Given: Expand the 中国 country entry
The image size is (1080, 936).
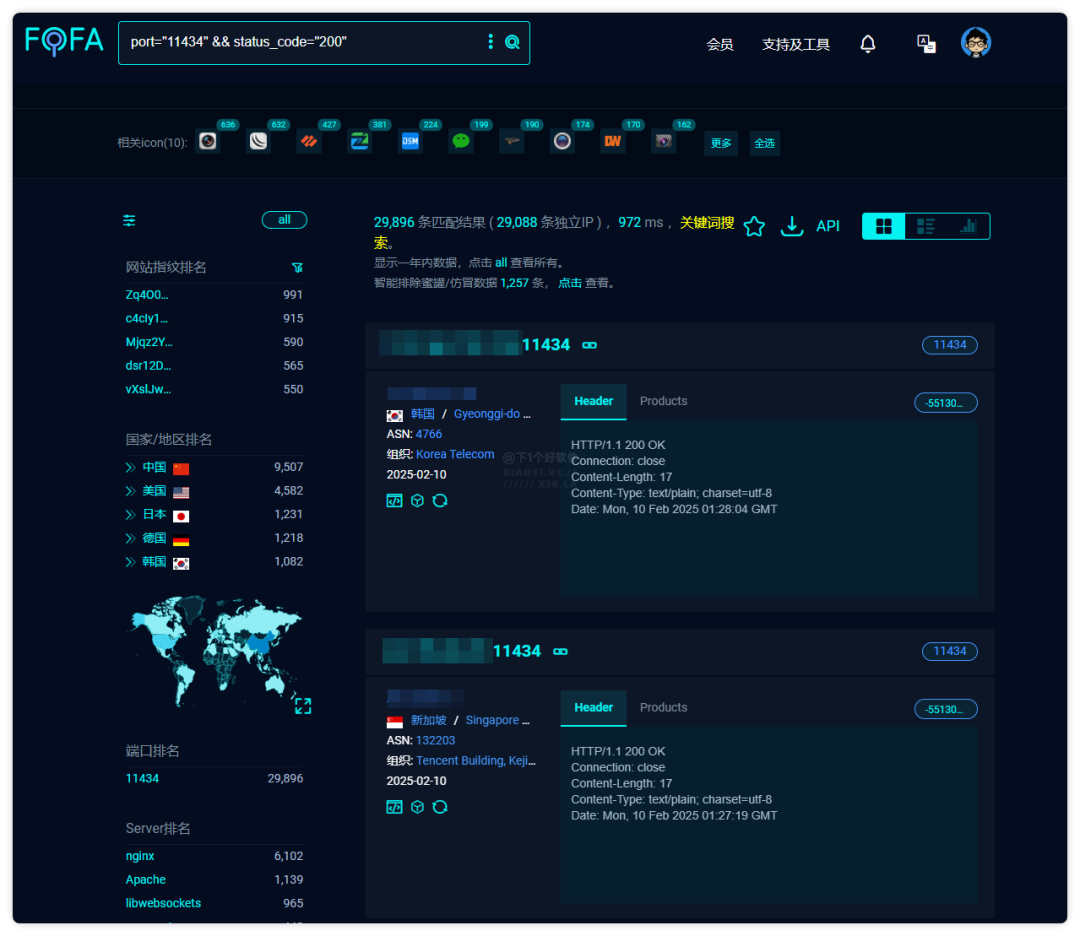Looking at the screenshot, I should click(131, 467).
